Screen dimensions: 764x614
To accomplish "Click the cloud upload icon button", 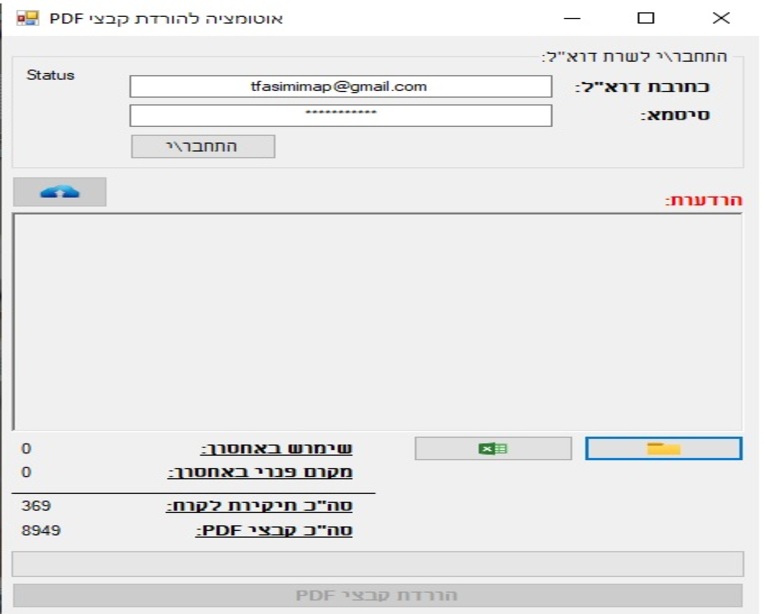I will click(x=59, y=192).
